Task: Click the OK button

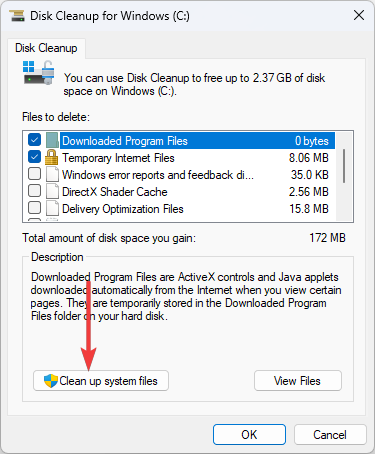Action: pos(249,435)
